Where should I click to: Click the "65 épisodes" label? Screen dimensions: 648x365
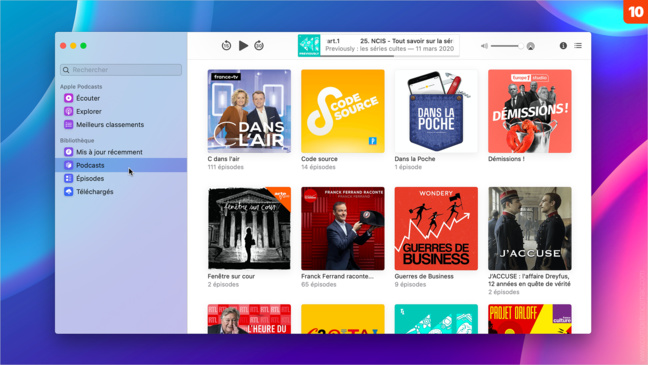[319, 284]
